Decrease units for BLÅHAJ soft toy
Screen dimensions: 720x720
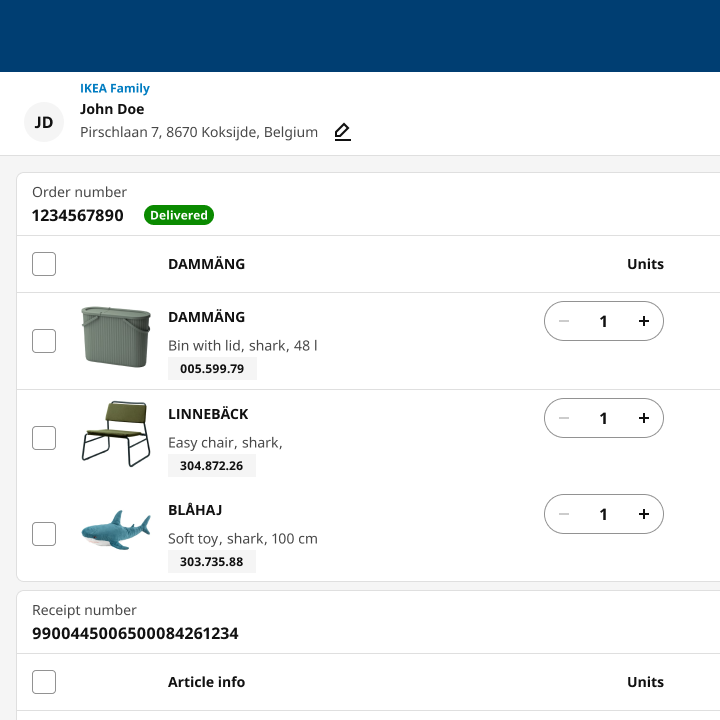564,514
